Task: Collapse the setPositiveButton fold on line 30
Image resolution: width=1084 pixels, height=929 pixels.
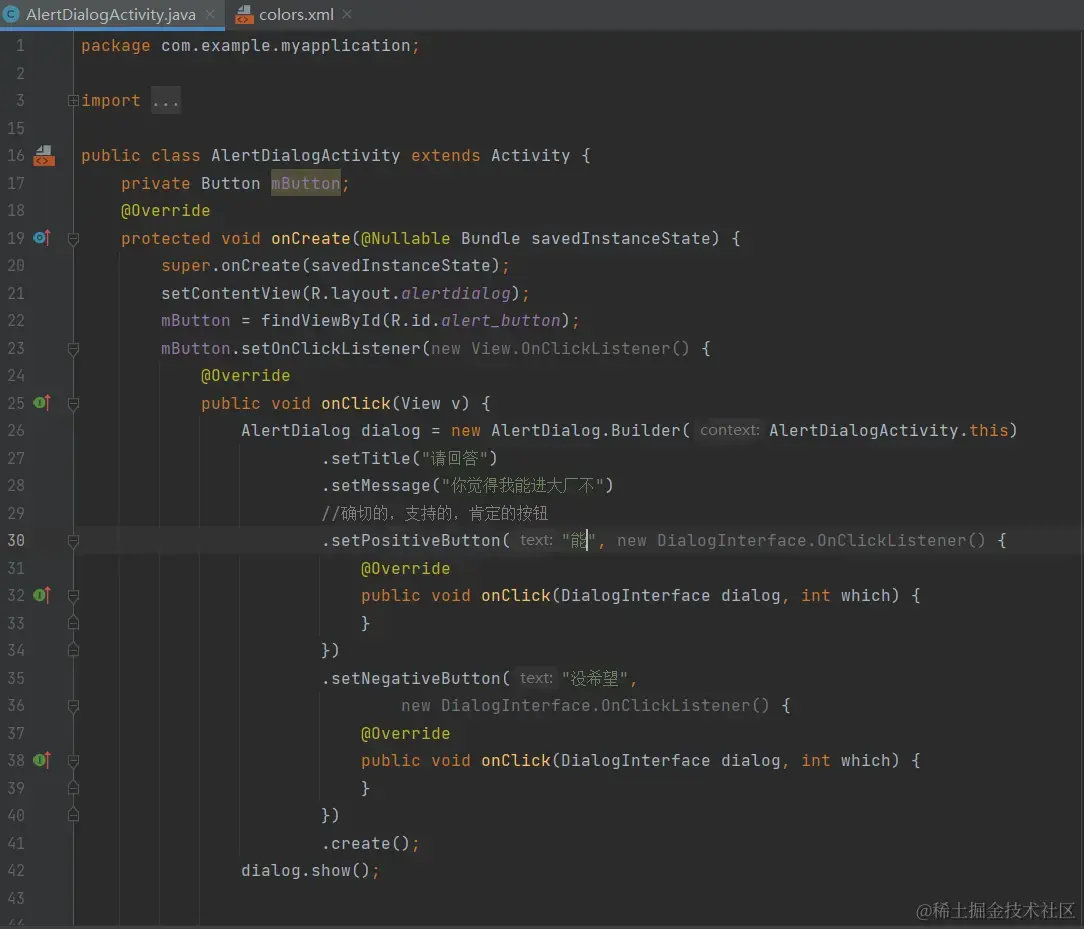Action: tap(73, 541)
